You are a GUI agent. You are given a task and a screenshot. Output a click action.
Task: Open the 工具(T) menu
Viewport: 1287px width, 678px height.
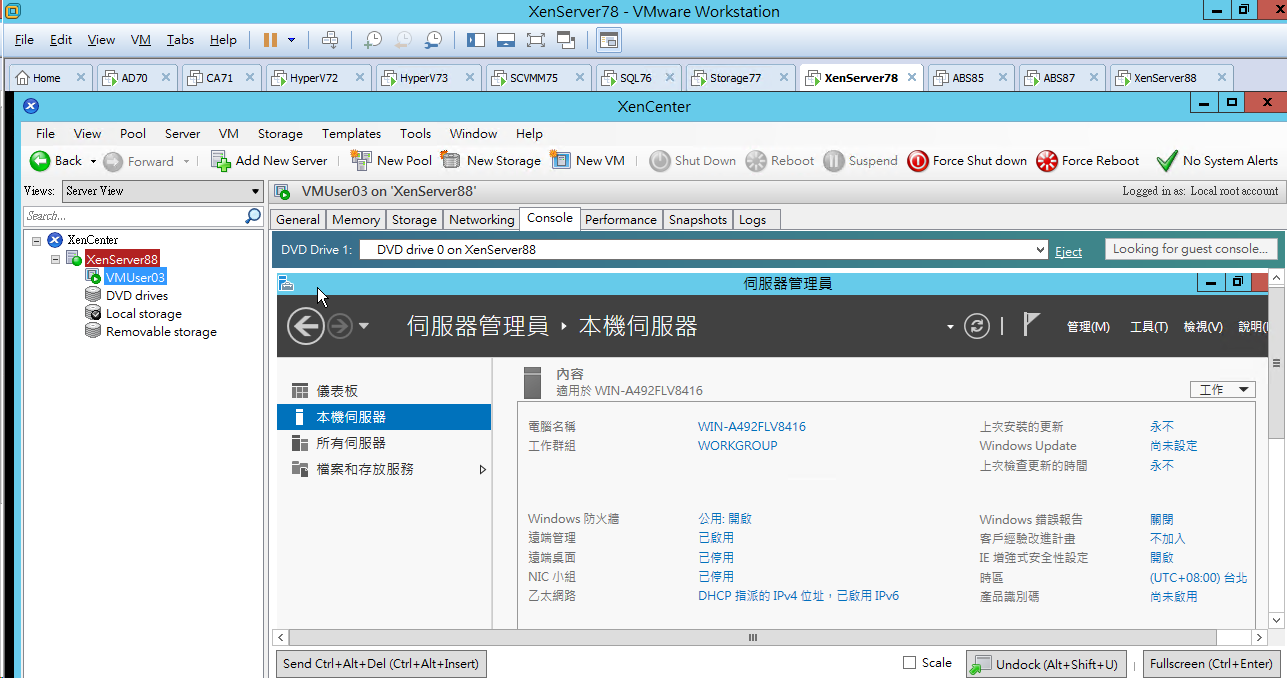1148,327
